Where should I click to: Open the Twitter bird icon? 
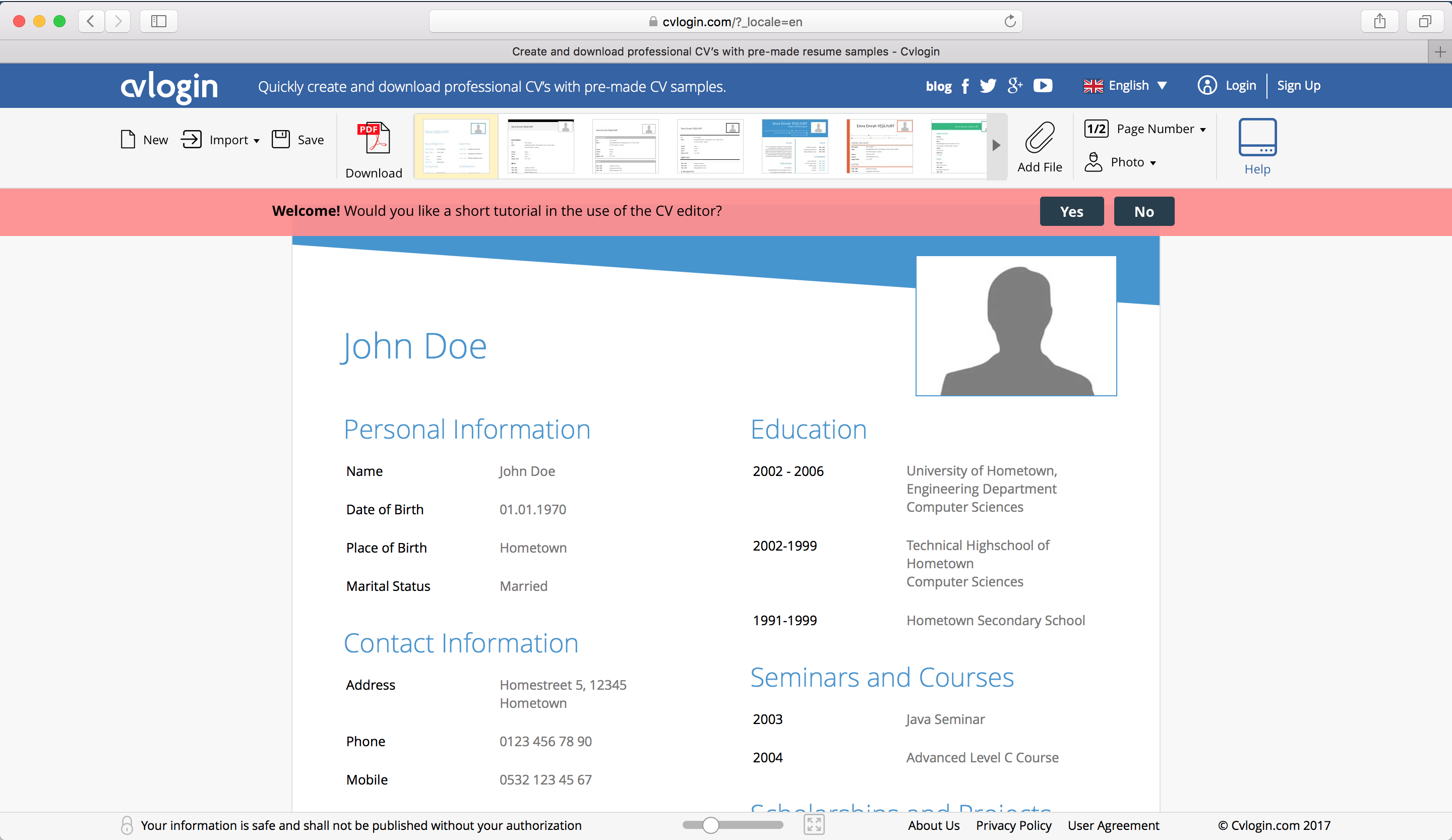coord(988,86)
